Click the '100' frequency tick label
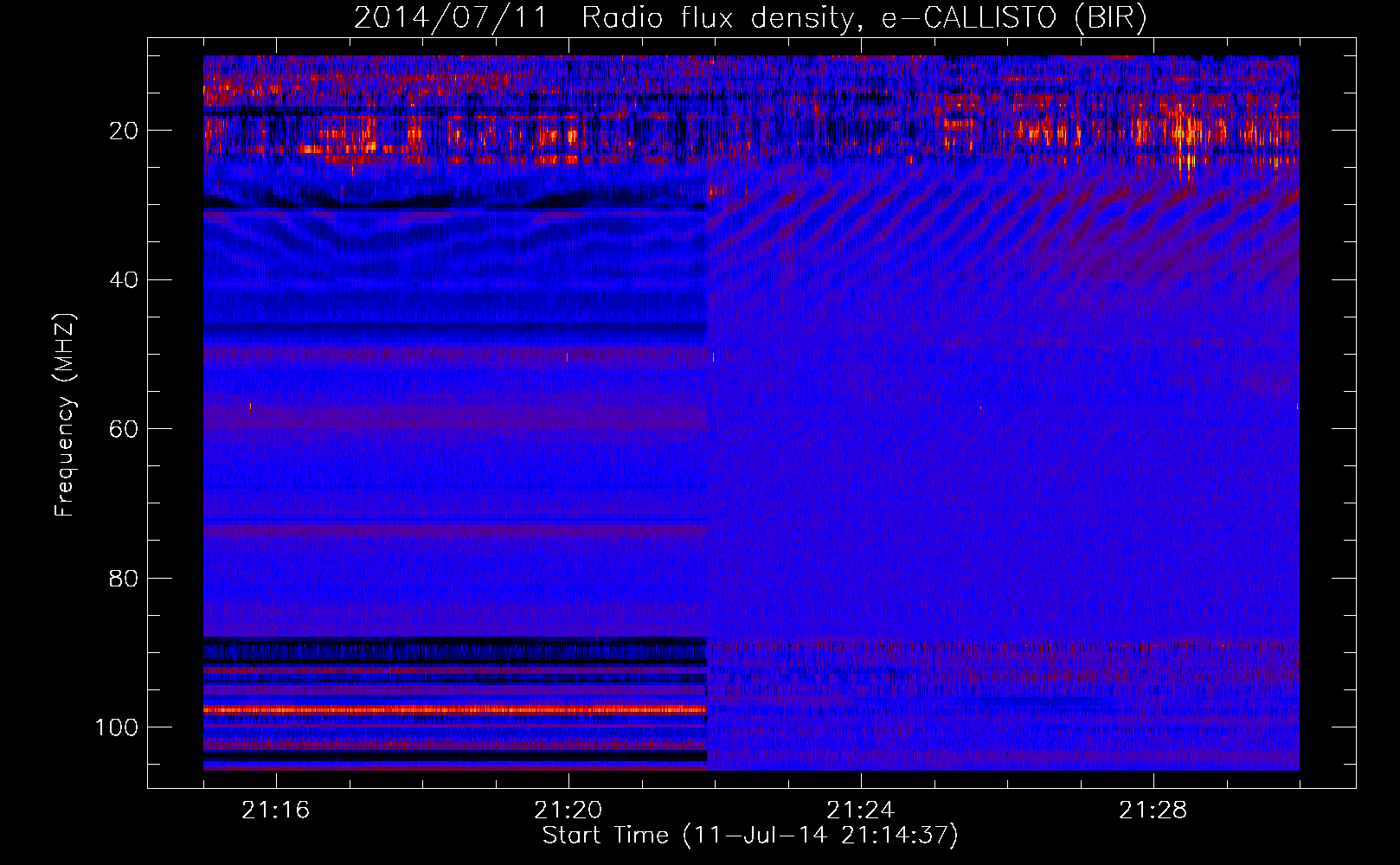Screen dimensions: 1400x865 pyautogui.click(x=117, y=727)
